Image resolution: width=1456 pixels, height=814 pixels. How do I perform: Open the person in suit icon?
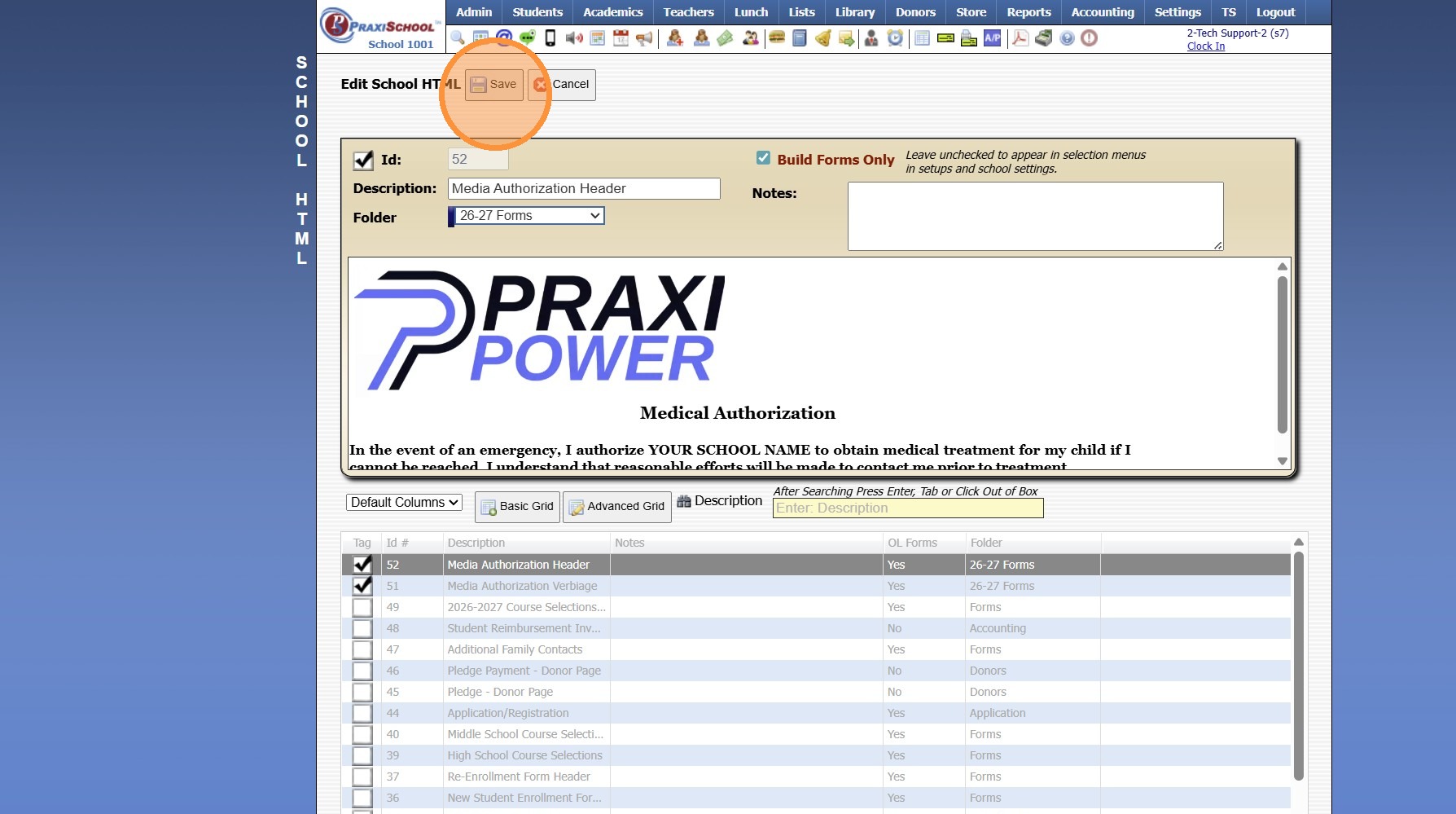tap(871, 38)
